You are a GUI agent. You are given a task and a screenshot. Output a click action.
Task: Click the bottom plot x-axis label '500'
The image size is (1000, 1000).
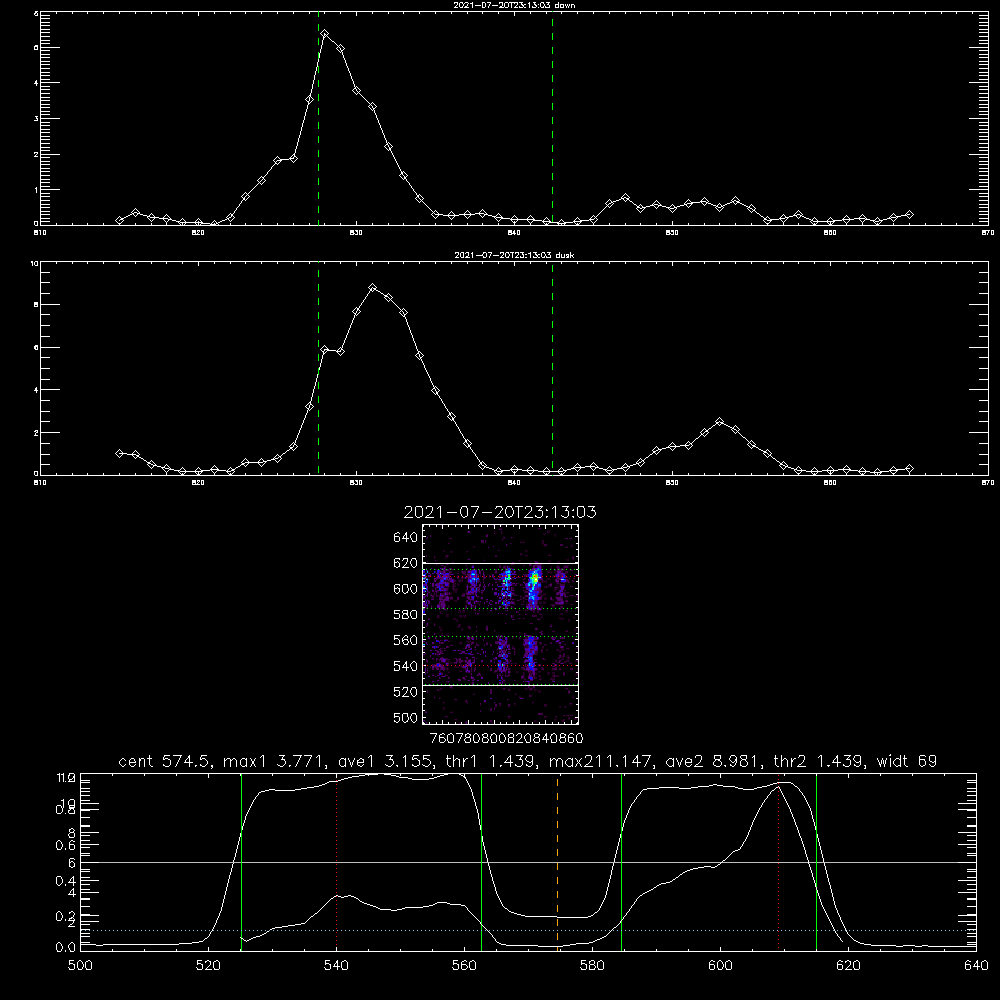tap(80, 966)
